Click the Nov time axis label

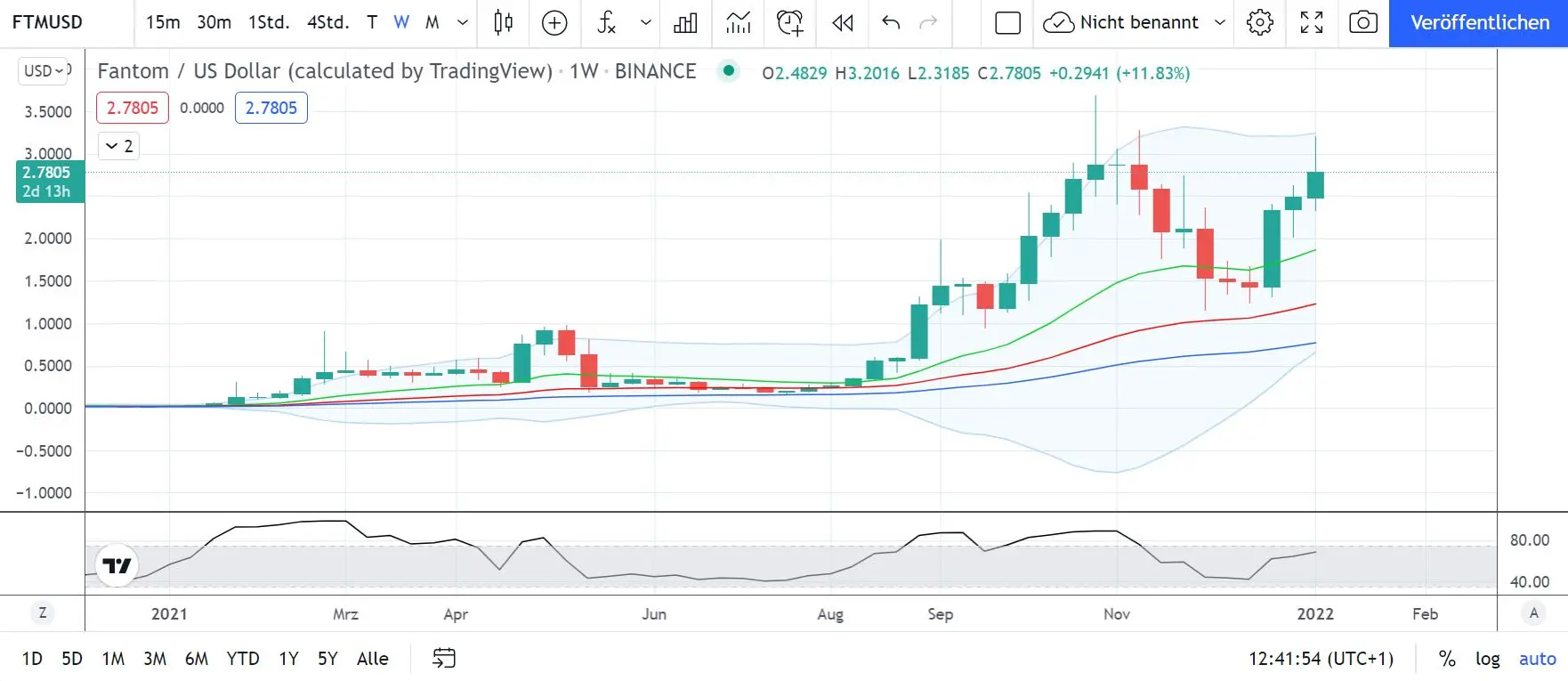click(x=1117, y=613)
